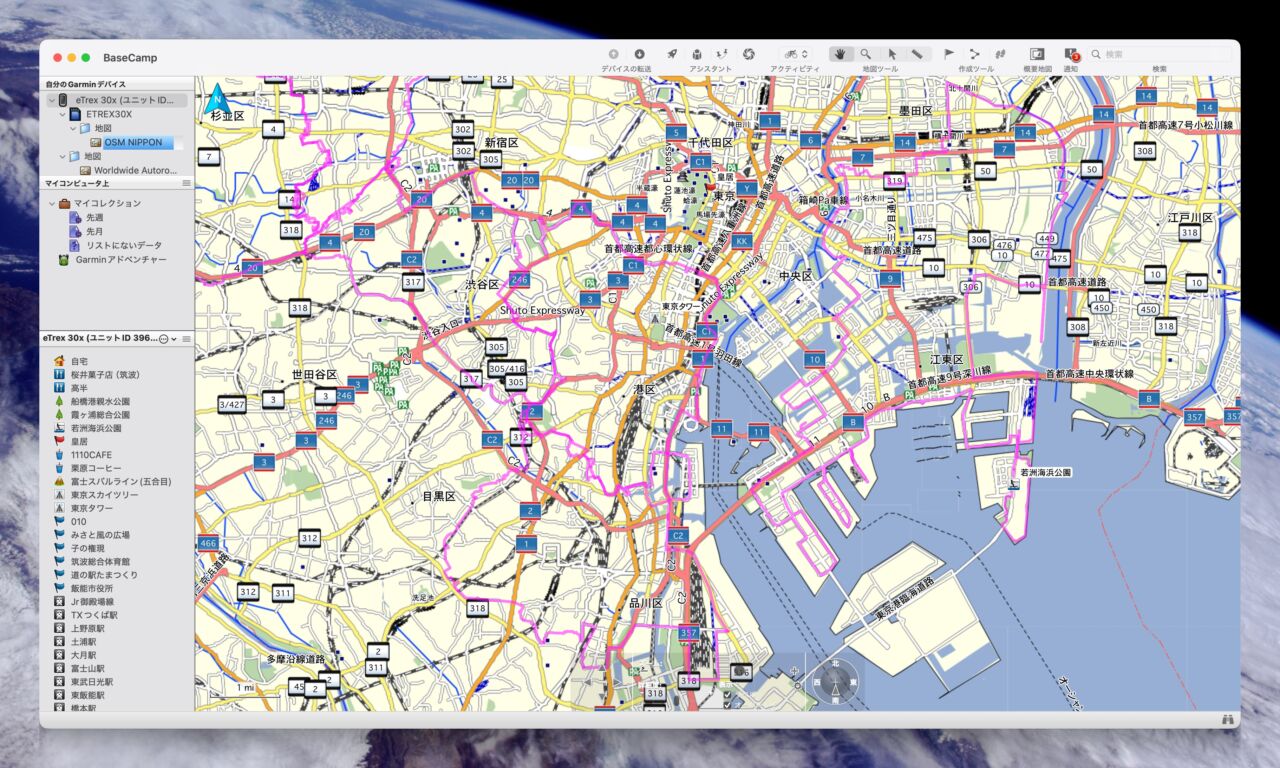Collapse the ETREX30X storage node
This screenshot has width=1280, height=768.
tap(62, 115)
